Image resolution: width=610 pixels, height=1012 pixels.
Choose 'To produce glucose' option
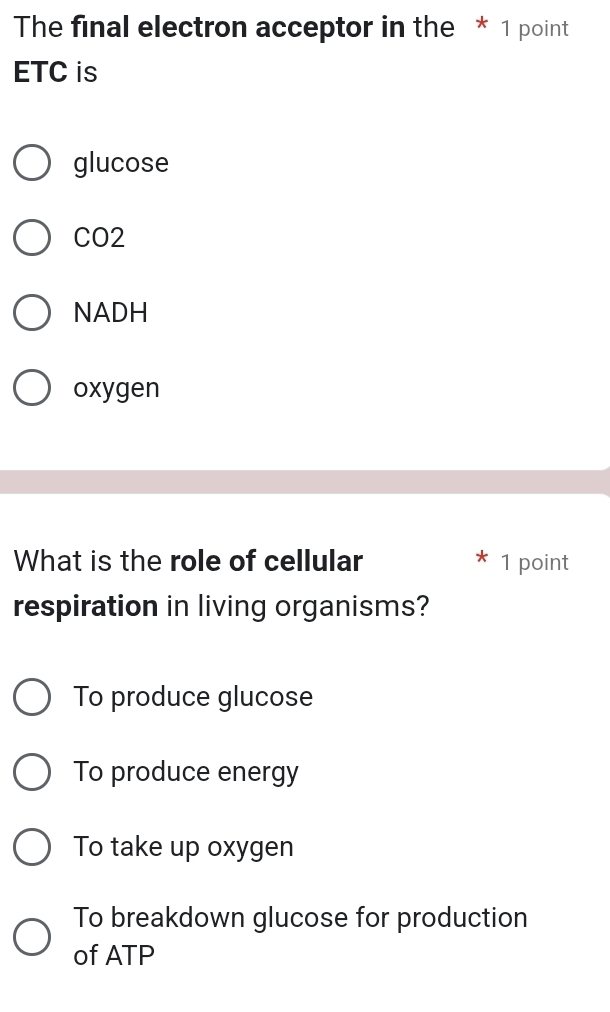click(x=31, y=696)
